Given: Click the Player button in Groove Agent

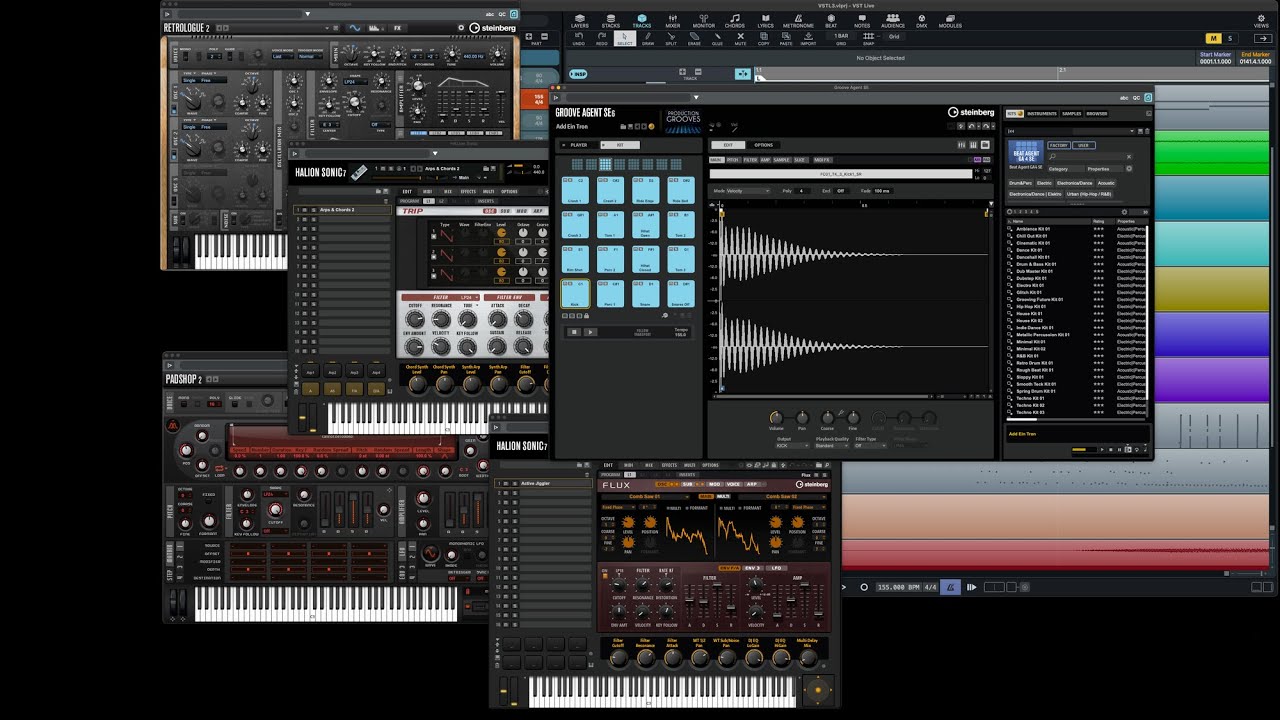Looking at the screenshot, I should 576,145.
